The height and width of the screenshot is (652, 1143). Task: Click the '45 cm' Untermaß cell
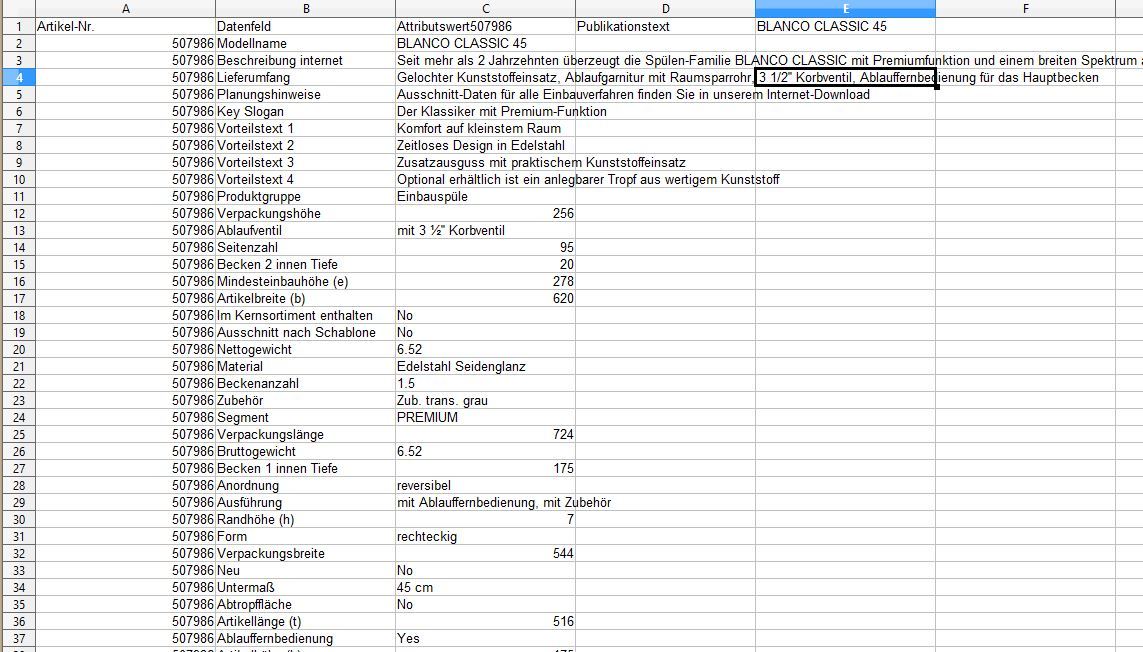tap(485, 588)
